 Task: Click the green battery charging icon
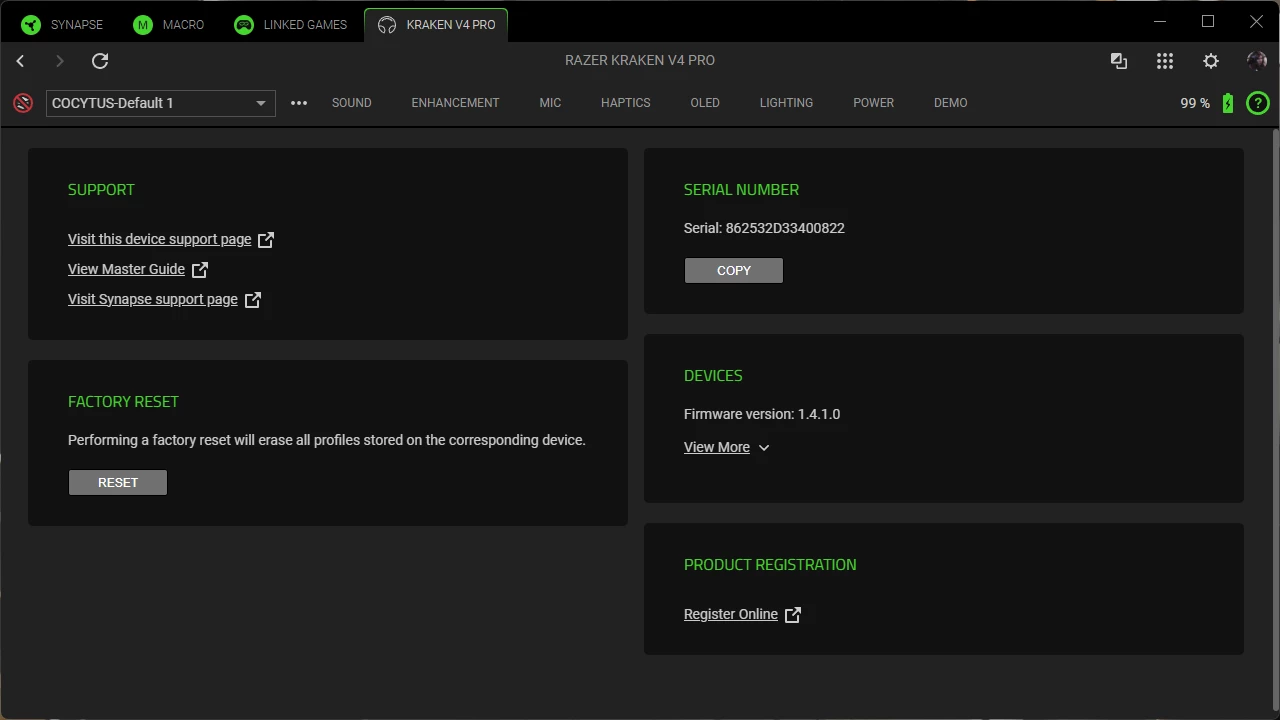point(1228,103)
